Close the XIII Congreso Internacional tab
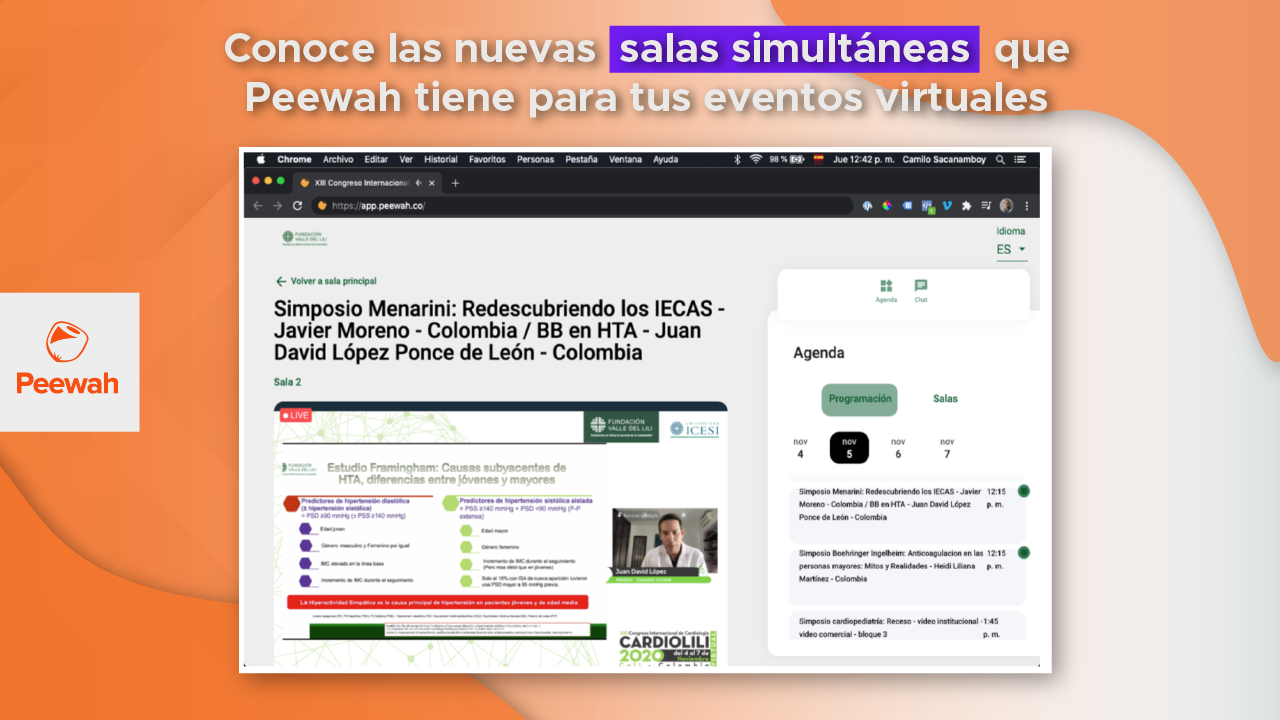This screenshot has height=720, width=1280. pyautogui.click(x=432, y=183)
